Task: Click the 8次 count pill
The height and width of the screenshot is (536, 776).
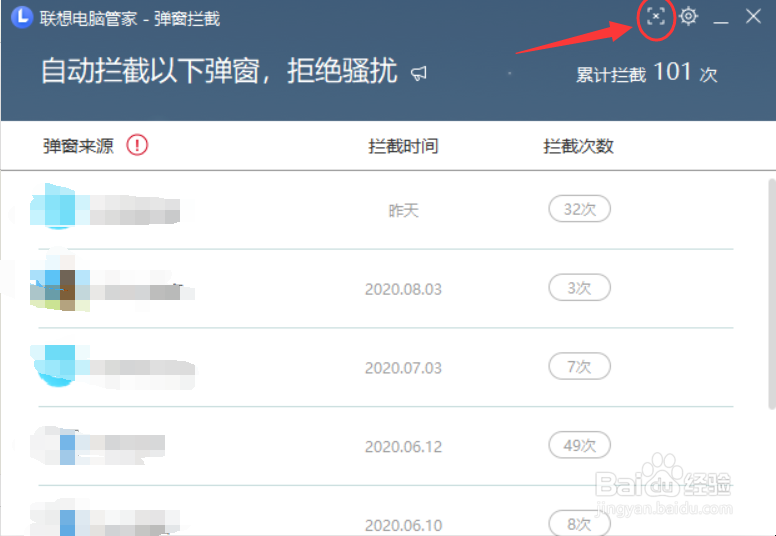Action: pos(580,523)
